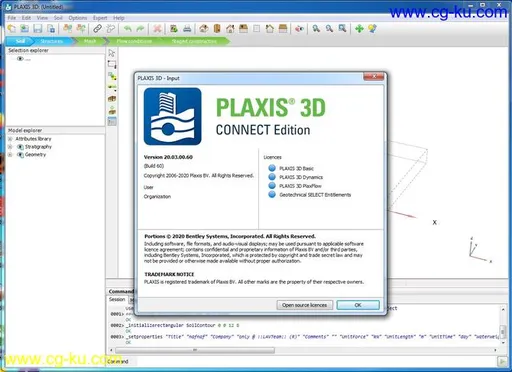Click the green four-arrow Pan icon

click(x=359, y=29)
